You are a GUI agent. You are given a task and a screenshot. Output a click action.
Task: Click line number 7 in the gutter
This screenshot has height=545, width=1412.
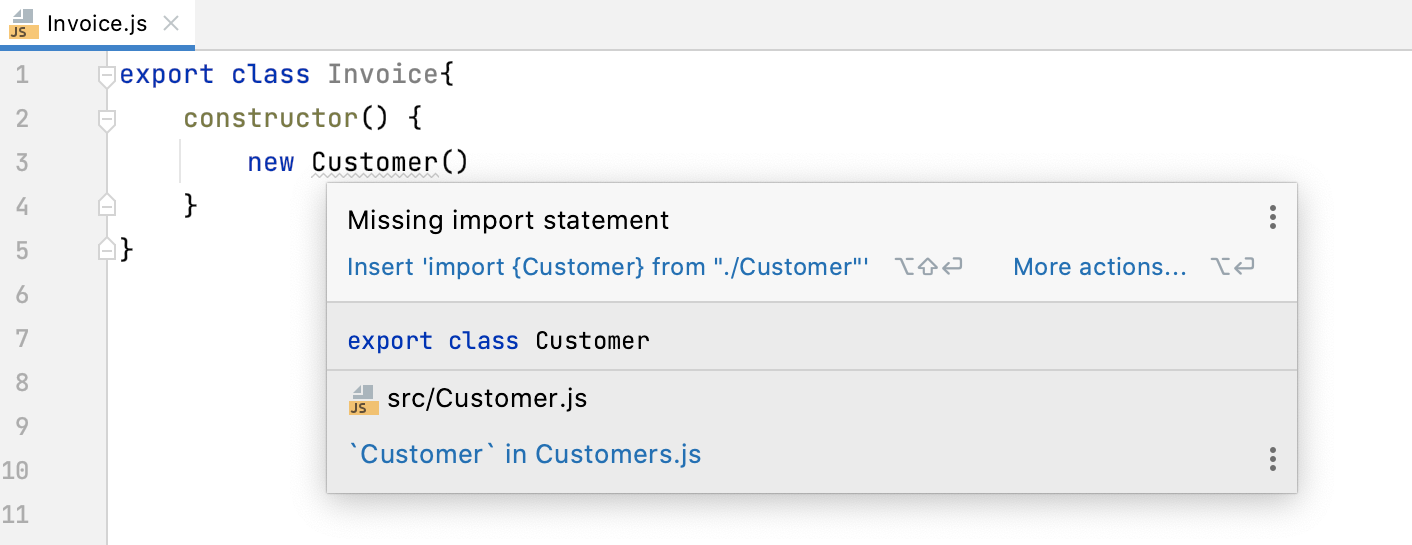(x=22, y=338)
